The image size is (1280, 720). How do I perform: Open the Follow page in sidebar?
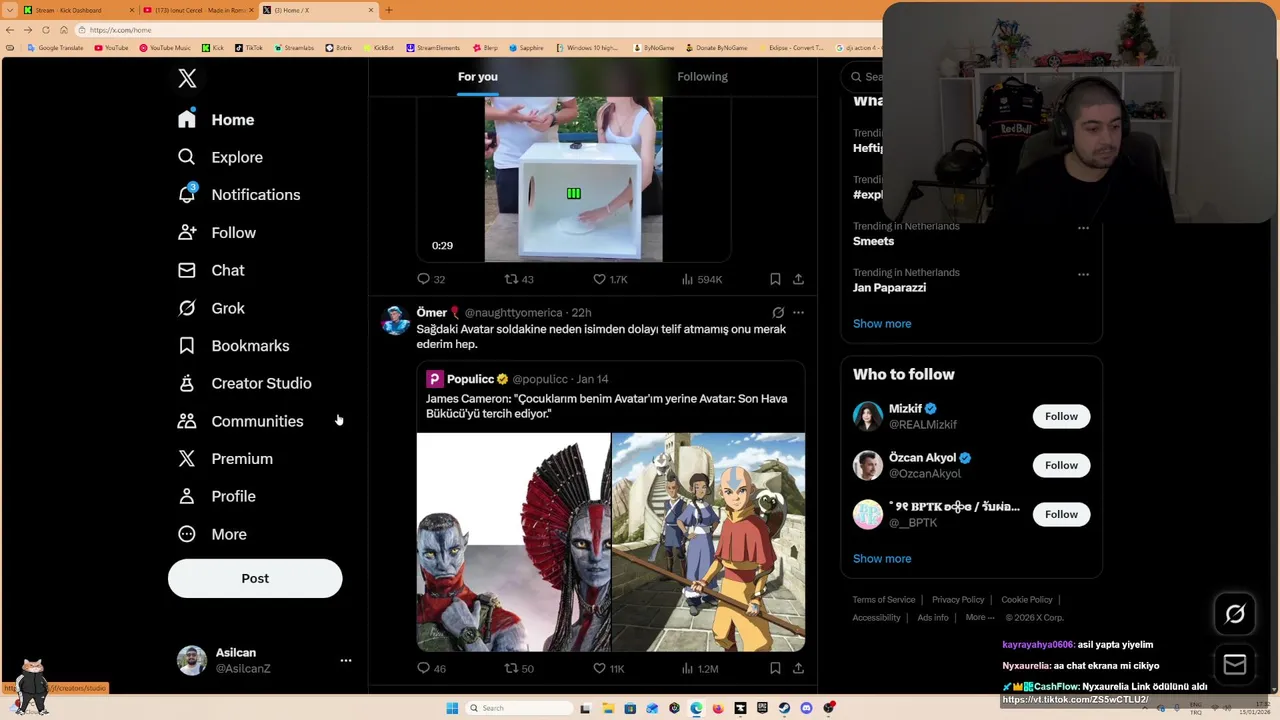216,233
